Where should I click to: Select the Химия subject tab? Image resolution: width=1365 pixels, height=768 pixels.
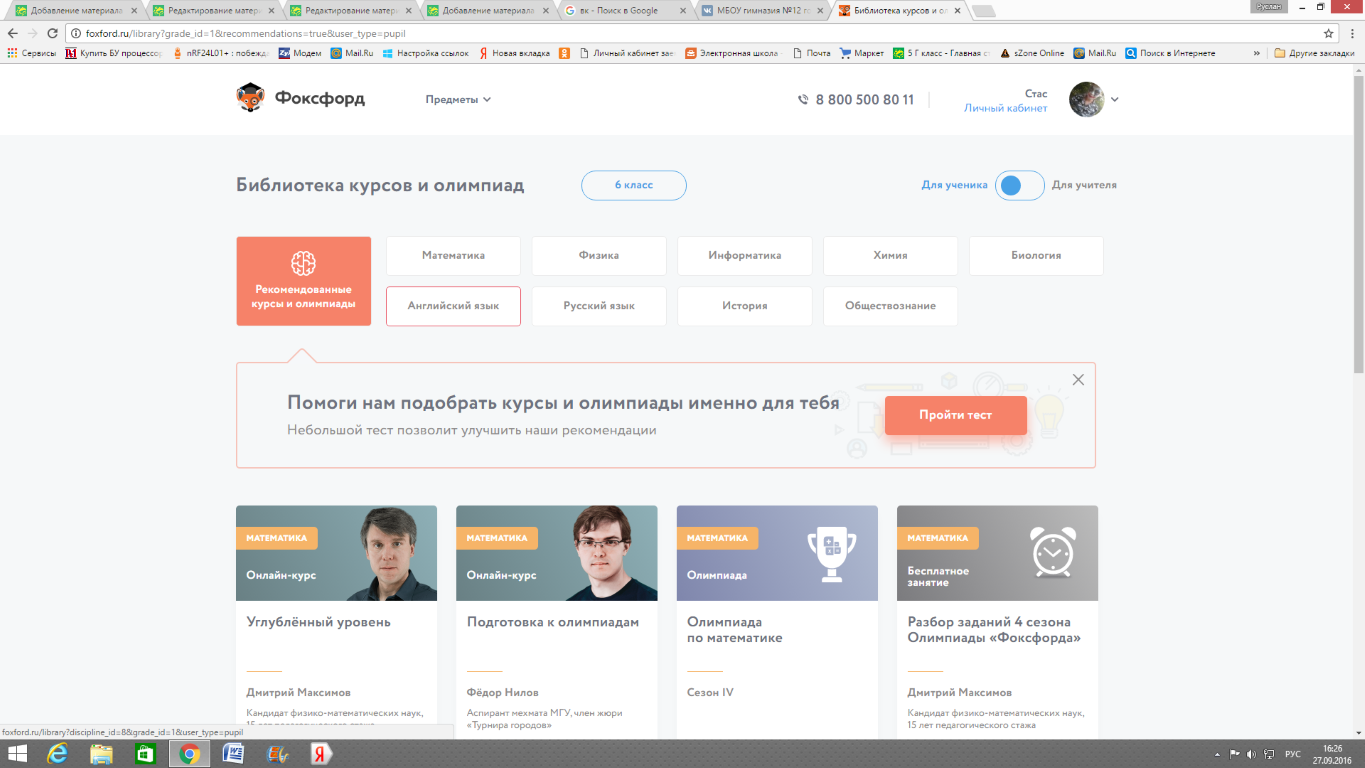coord(890,256)
